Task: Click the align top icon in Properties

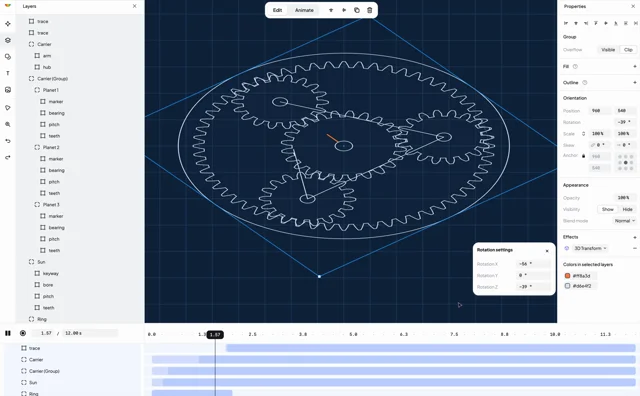Action: pos(596,23)
